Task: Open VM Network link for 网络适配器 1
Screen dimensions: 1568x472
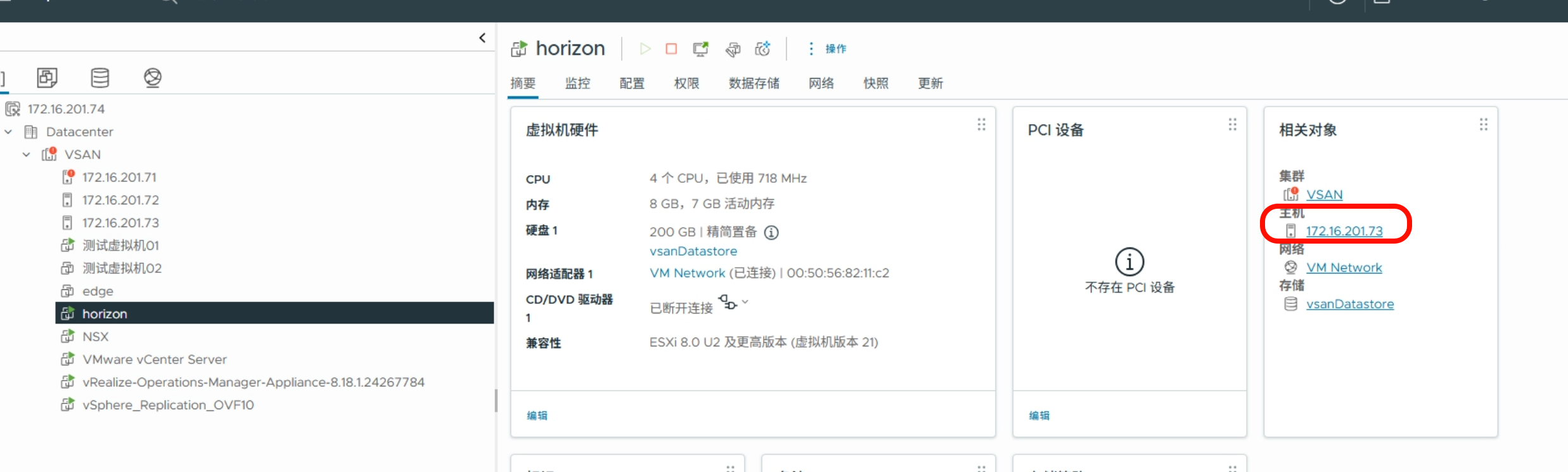Action: (x=687, y=273)
